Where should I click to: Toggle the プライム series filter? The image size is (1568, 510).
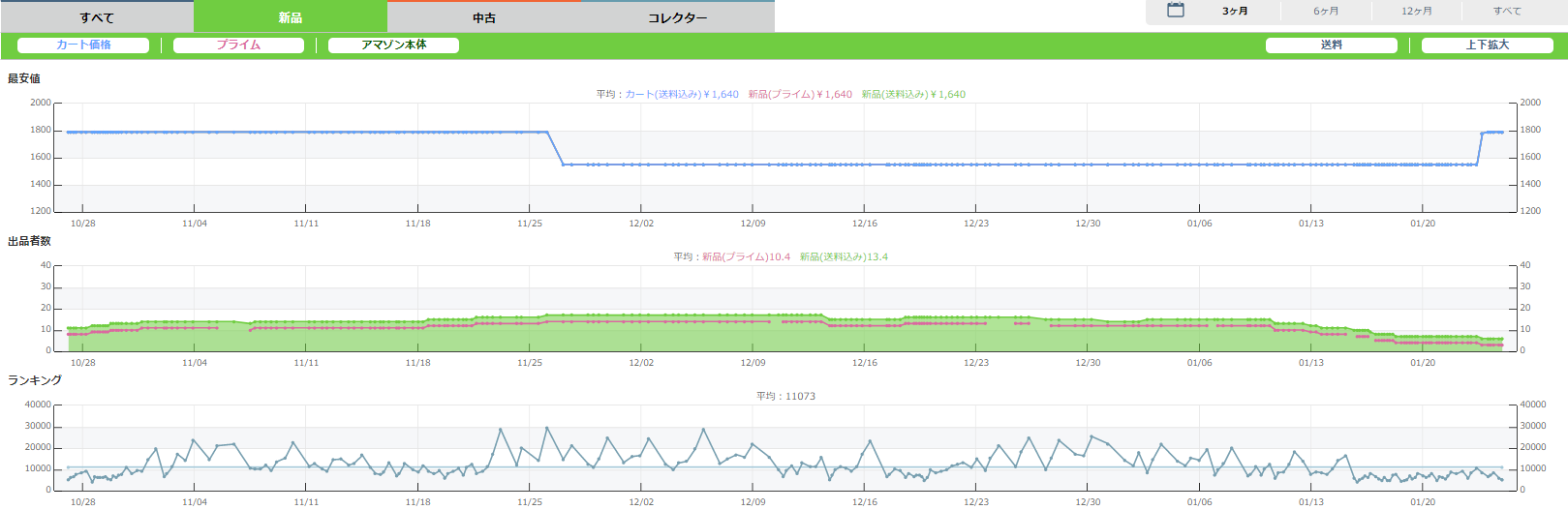pos(238,45)
